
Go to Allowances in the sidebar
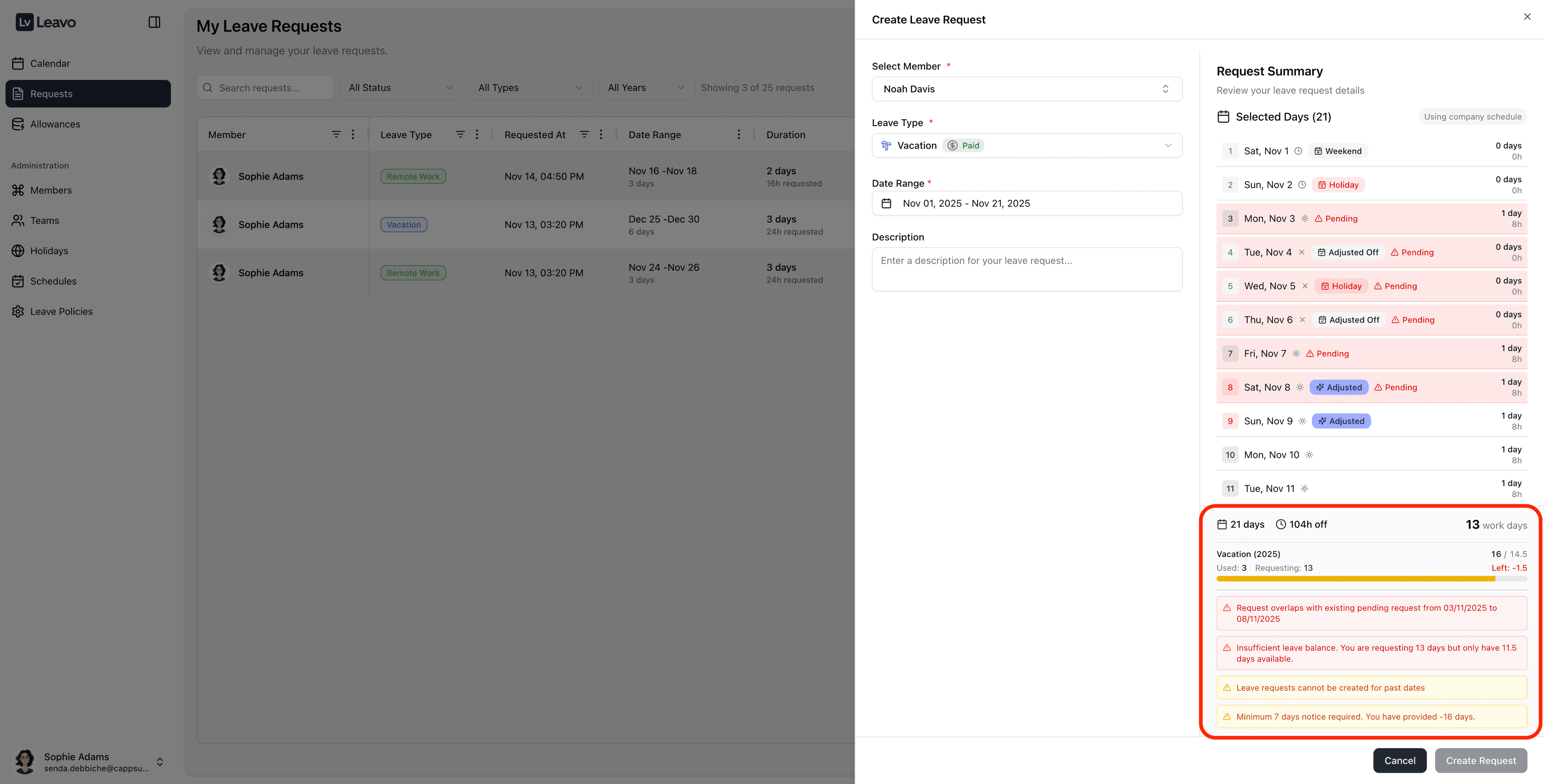(55, 124)
